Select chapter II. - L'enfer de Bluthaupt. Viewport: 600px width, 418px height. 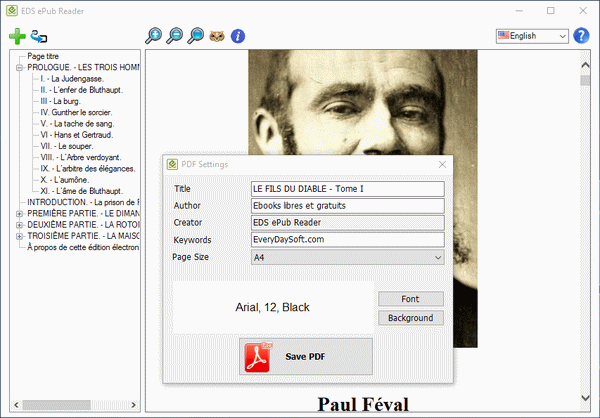coord(82,90)
